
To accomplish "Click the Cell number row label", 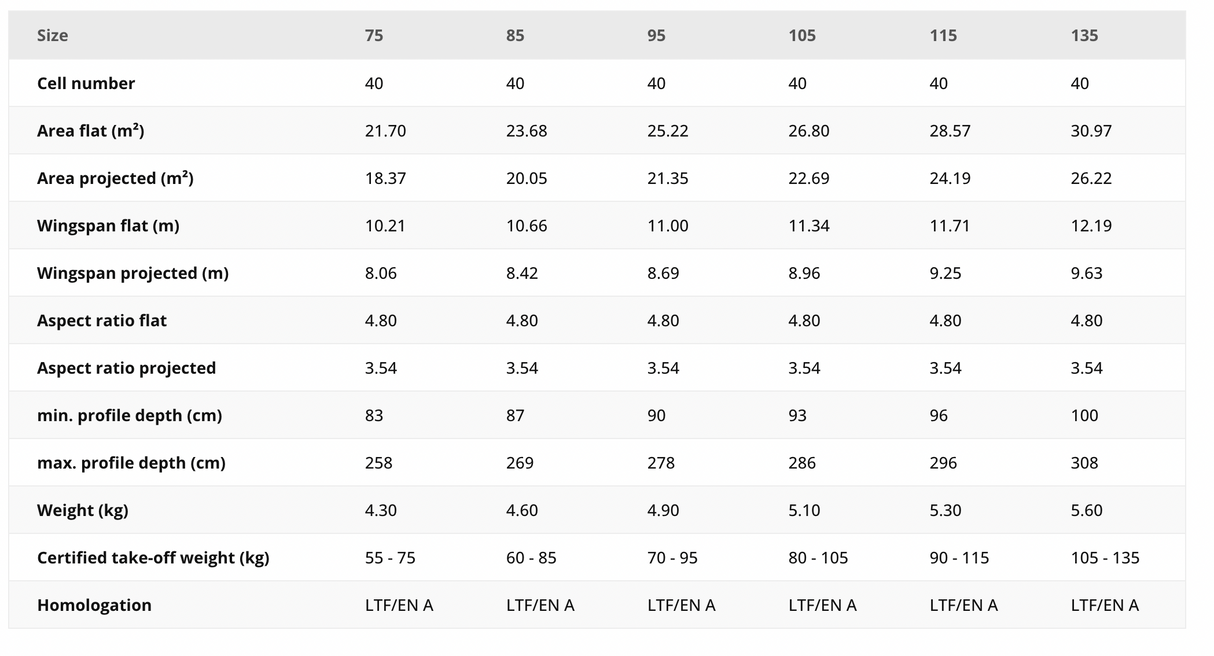I will point(86,84).
